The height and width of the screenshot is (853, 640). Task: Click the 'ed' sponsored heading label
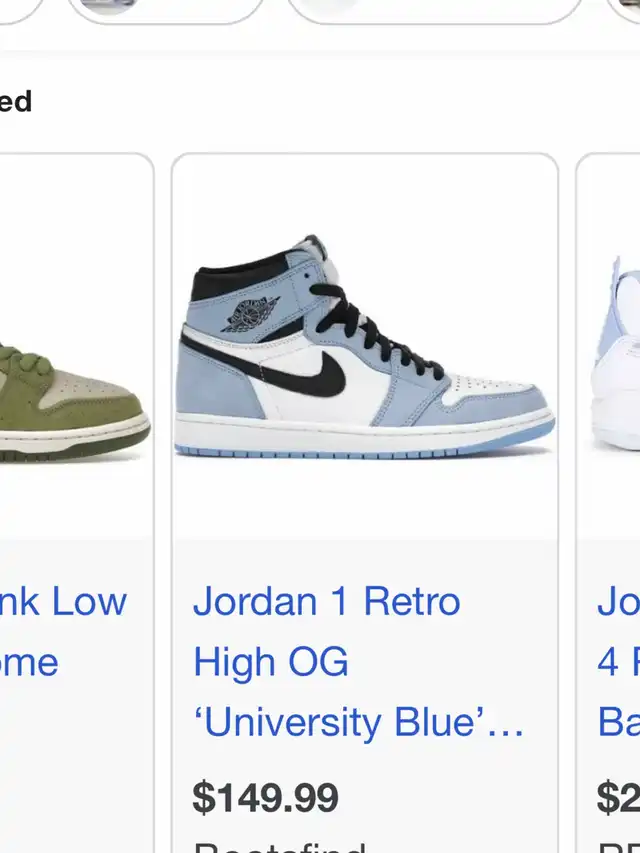[x=16, y=101]
